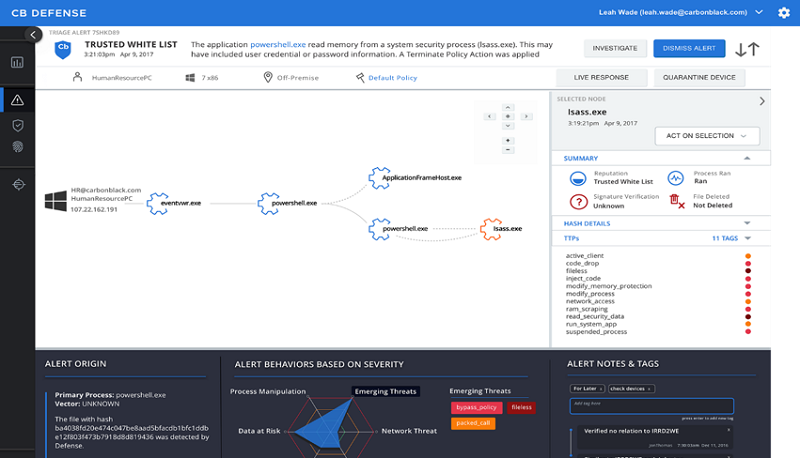
Task: Click the Cb shield logo badge
Action: [63, 49]
